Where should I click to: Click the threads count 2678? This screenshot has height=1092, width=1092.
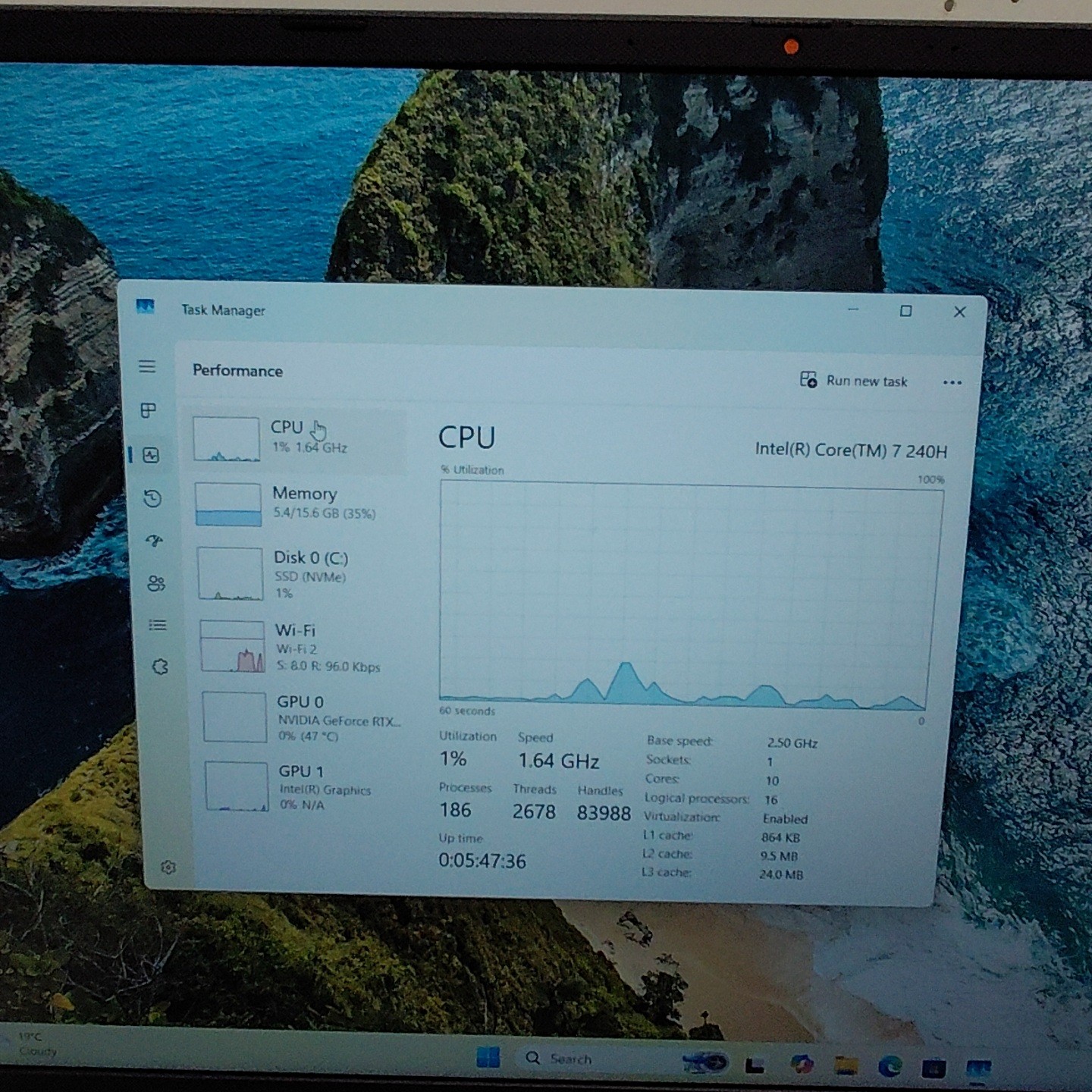tap(534, 811)
